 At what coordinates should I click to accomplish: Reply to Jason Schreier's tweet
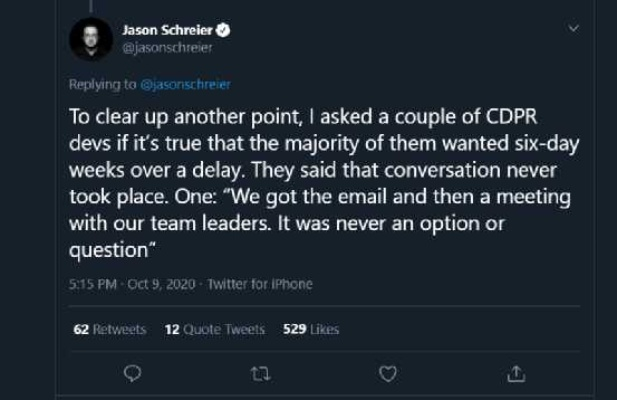131,373
